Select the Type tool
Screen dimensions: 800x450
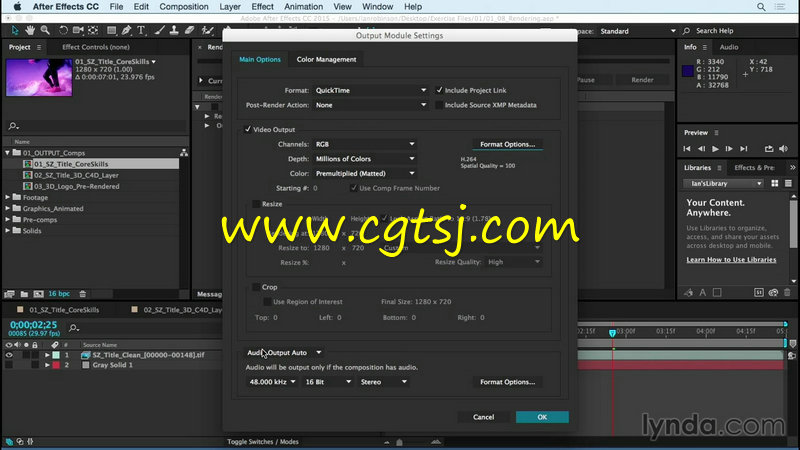(141, 31)
